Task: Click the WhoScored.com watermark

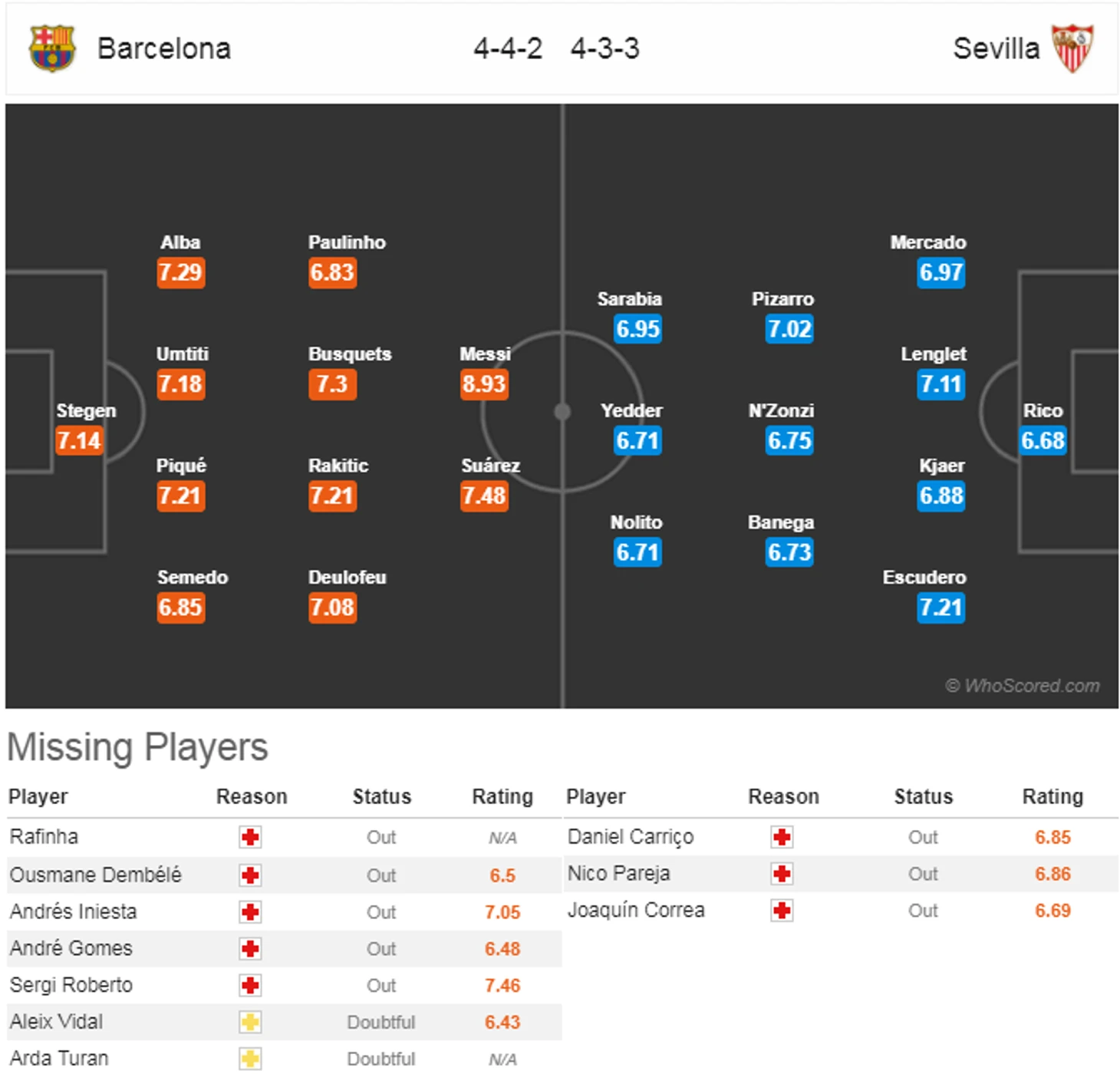Action: (1023, 686)
